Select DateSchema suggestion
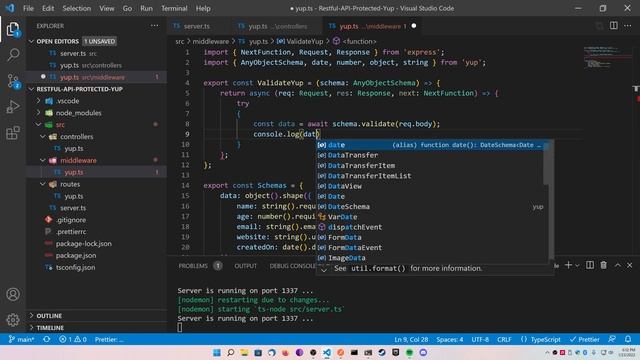 point(430,207)
